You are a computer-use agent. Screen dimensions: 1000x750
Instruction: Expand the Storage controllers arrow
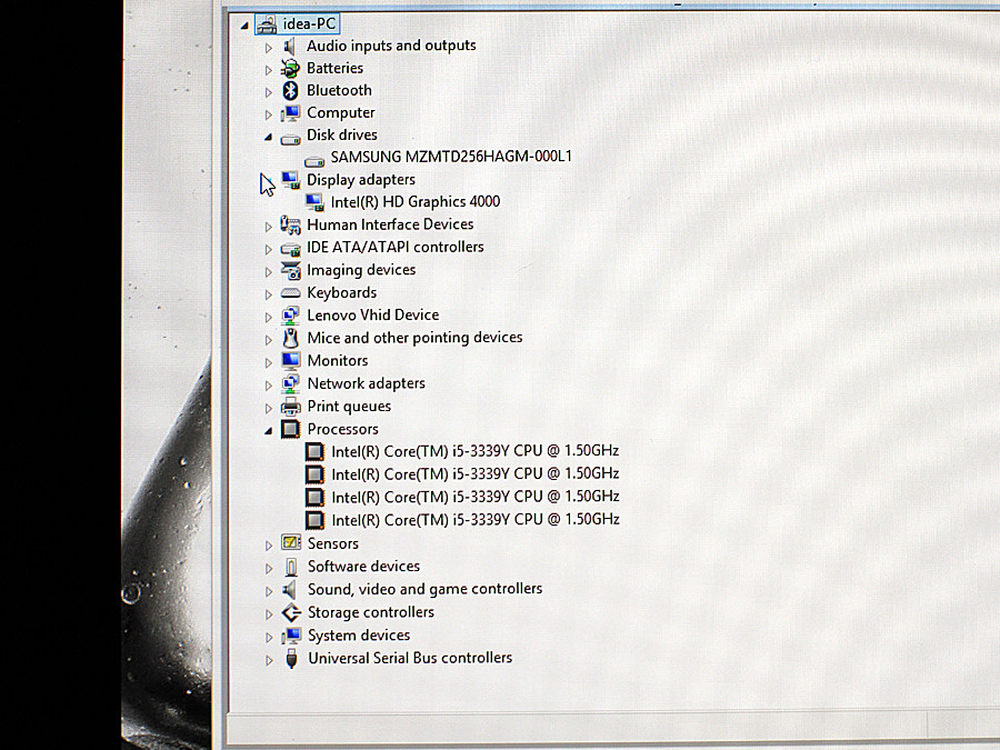click(x=269, y=615)
